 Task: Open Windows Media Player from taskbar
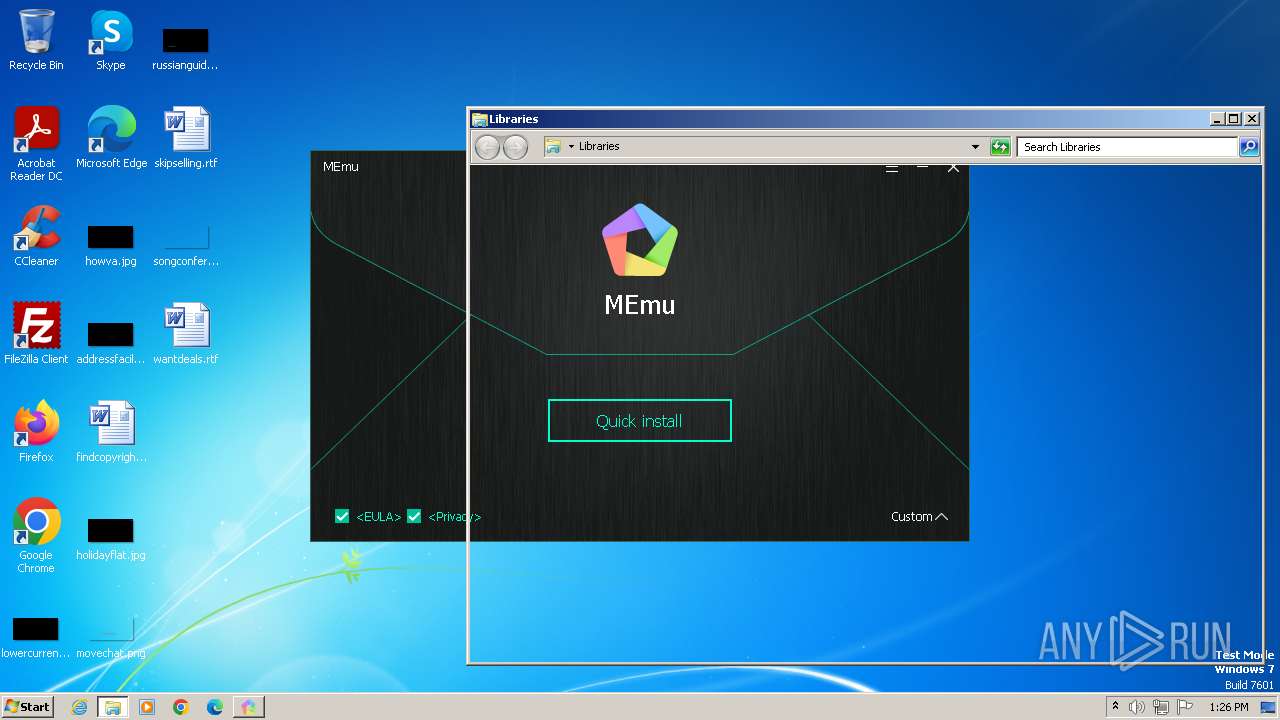[x=147, y=707]
